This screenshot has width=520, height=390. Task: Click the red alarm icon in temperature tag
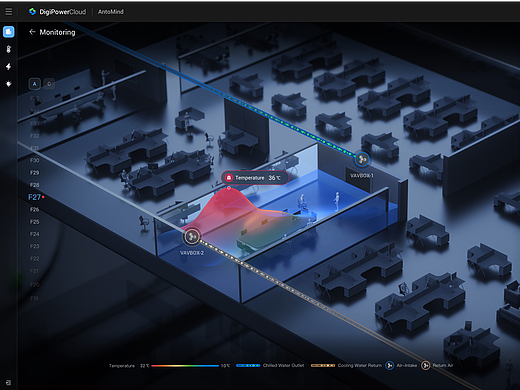(229, 178)
